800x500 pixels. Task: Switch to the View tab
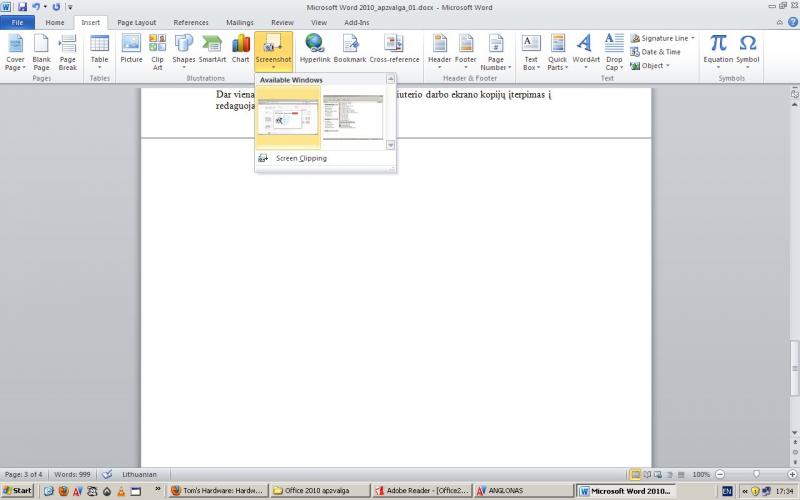pyautogui.click(x=319, y=22)
